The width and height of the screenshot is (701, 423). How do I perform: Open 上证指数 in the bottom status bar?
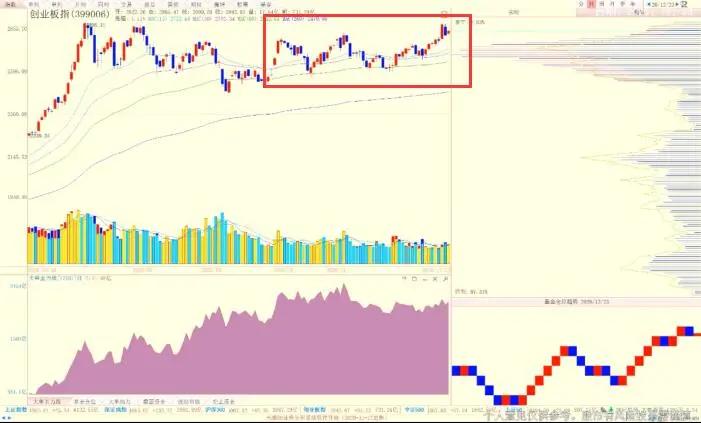[x=15, y=410]
